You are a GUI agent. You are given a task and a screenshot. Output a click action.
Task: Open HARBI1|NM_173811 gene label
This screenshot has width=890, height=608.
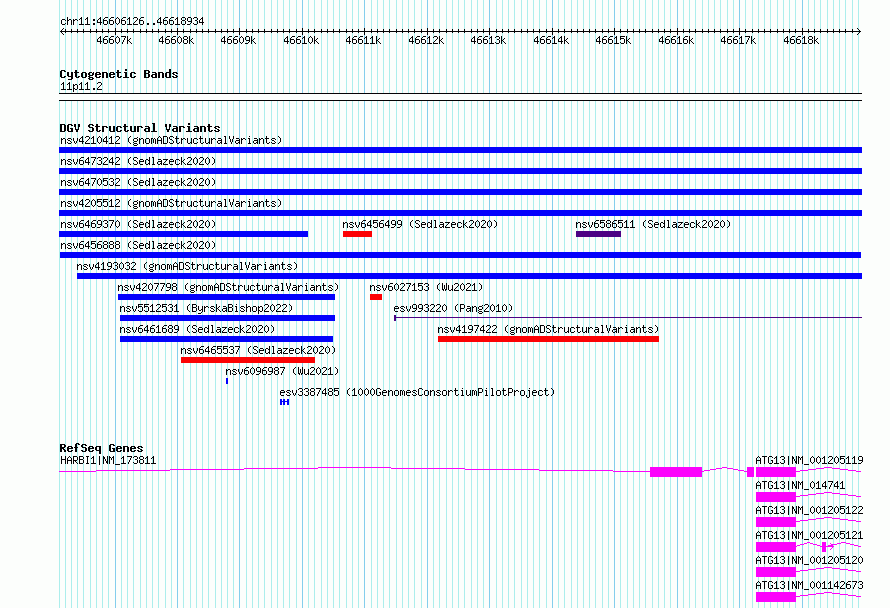click(108, 460)
